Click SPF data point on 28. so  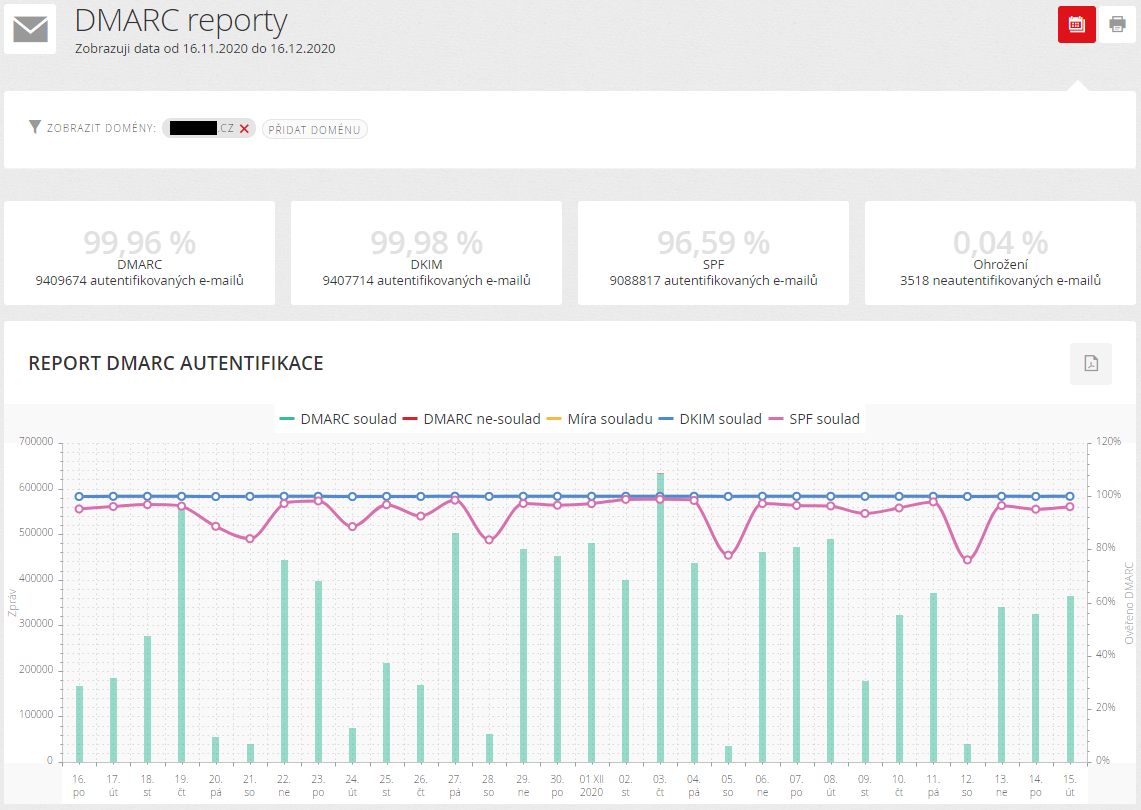pos(489,540)
